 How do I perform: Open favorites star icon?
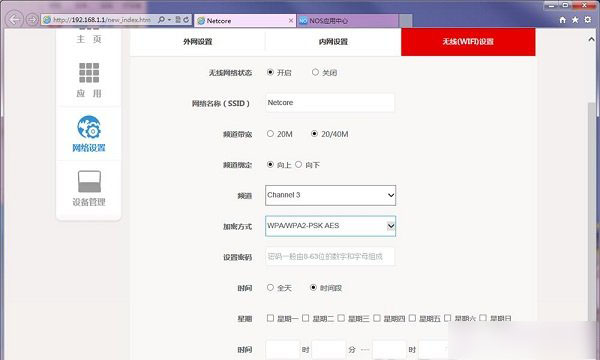point(575,20)
